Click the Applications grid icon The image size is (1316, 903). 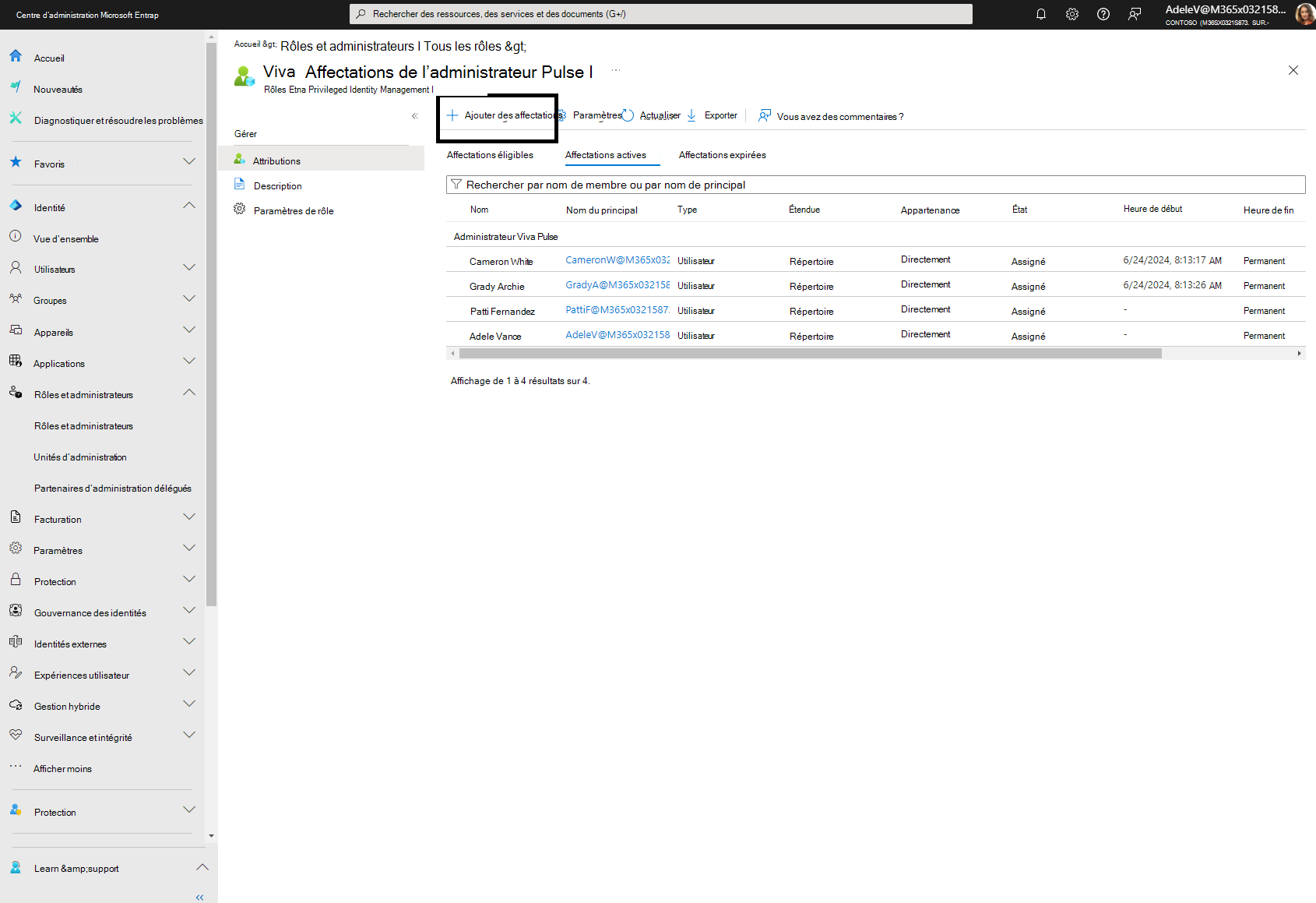coord(16,361)
